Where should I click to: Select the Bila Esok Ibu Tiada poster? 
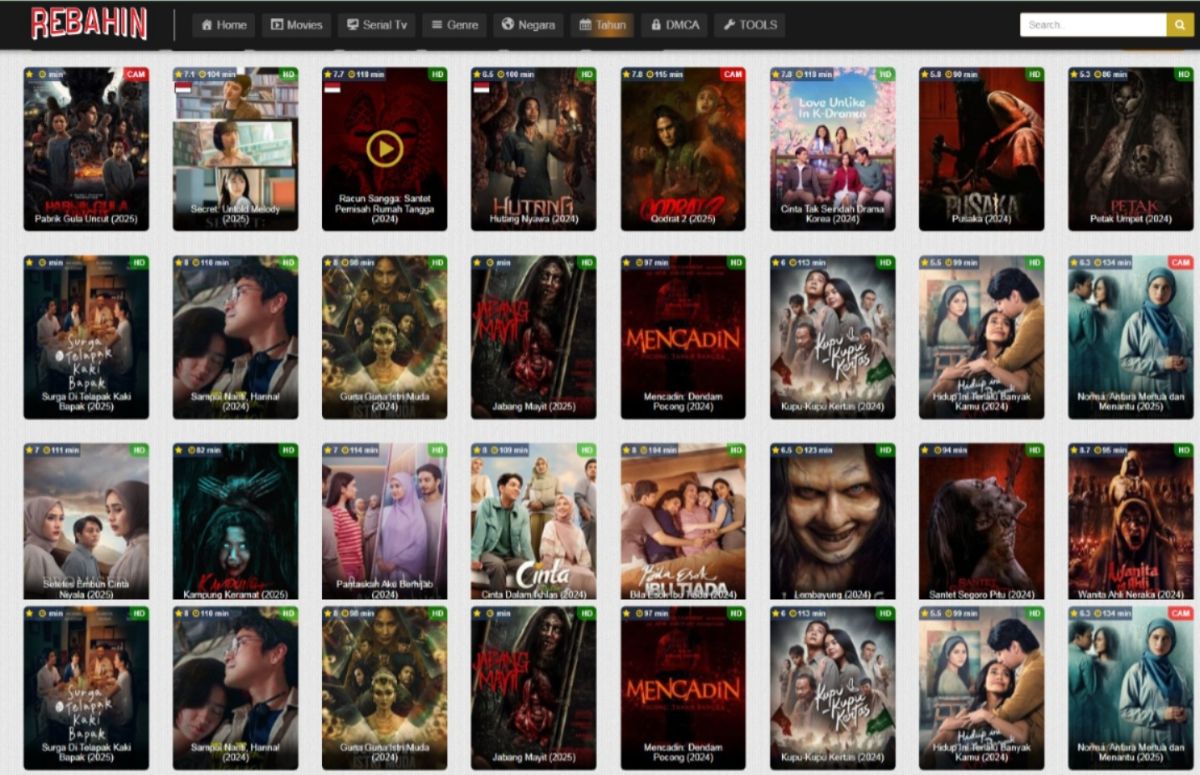683,521
